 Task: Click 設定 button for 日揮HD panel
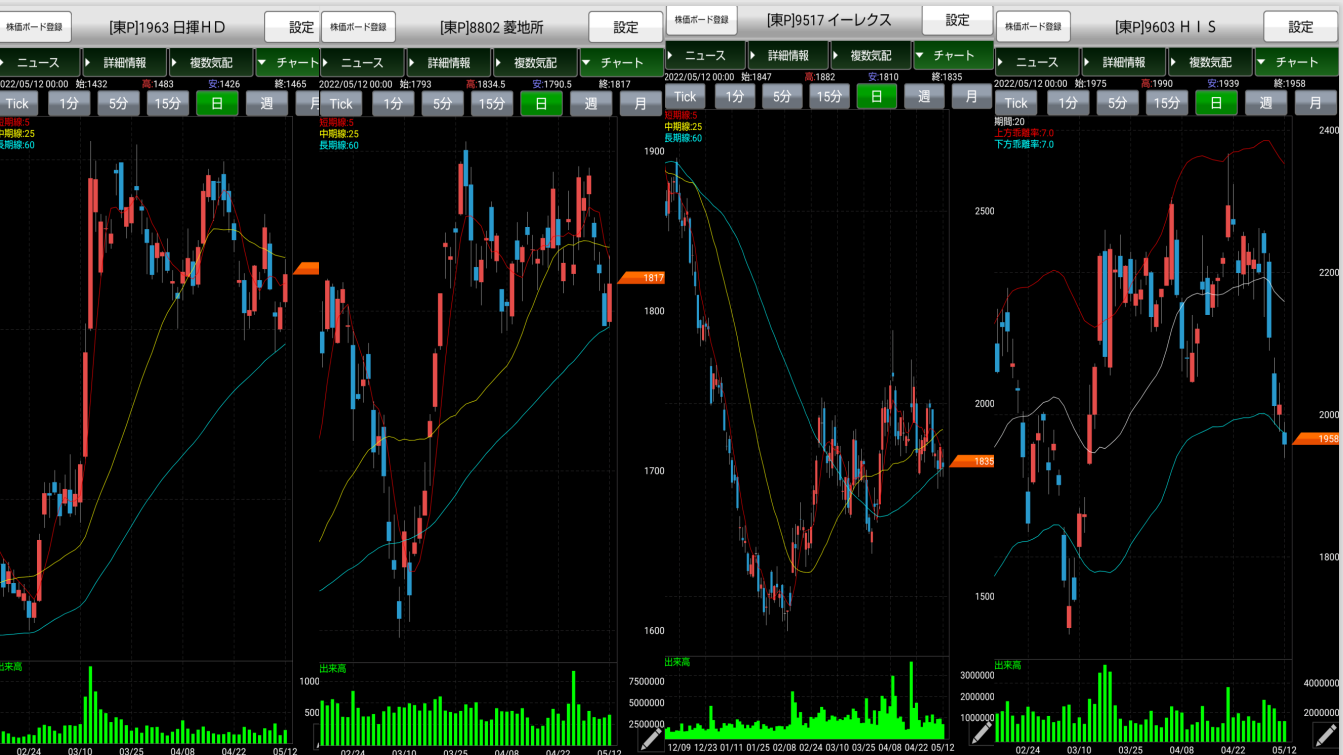301,27
